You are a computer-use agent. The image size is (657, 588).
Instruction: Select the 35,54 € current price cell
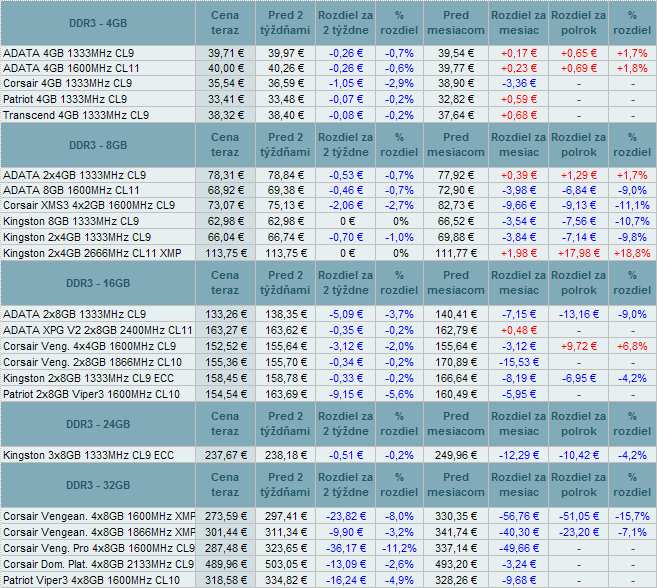point(226,83)
